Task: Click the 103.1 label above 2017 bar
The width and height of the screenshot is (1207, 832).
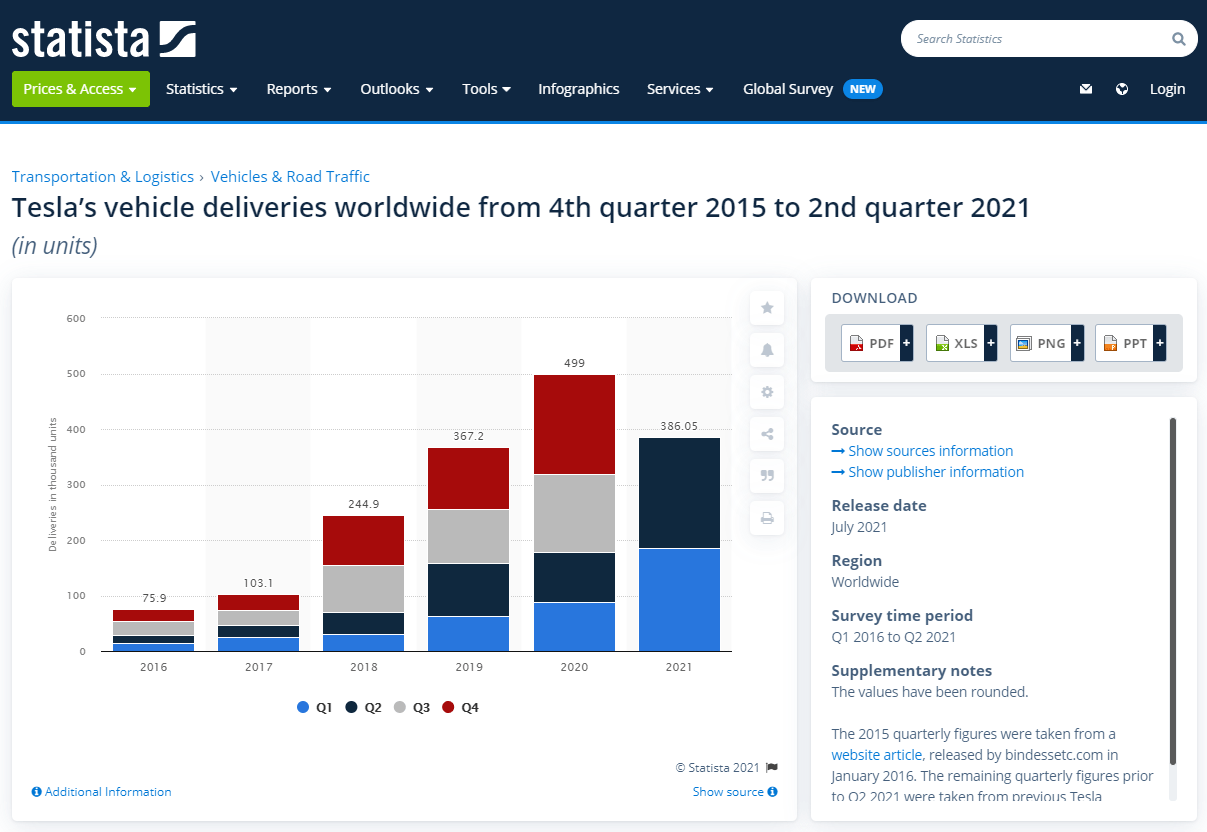Action: (259, 583)
